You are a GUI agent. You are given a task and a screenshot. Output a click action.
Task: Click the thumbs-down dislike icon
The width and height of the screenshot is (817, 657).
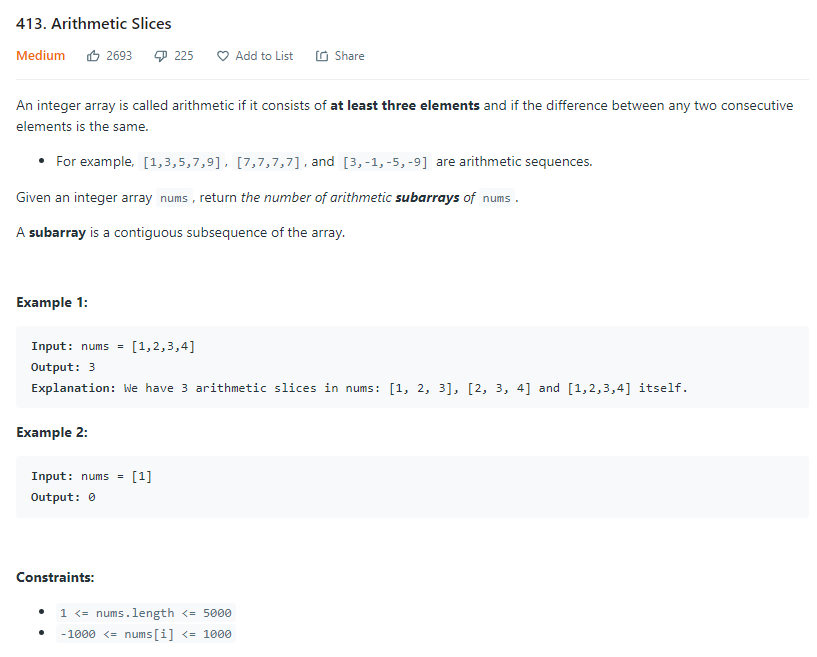click(160, 56)
